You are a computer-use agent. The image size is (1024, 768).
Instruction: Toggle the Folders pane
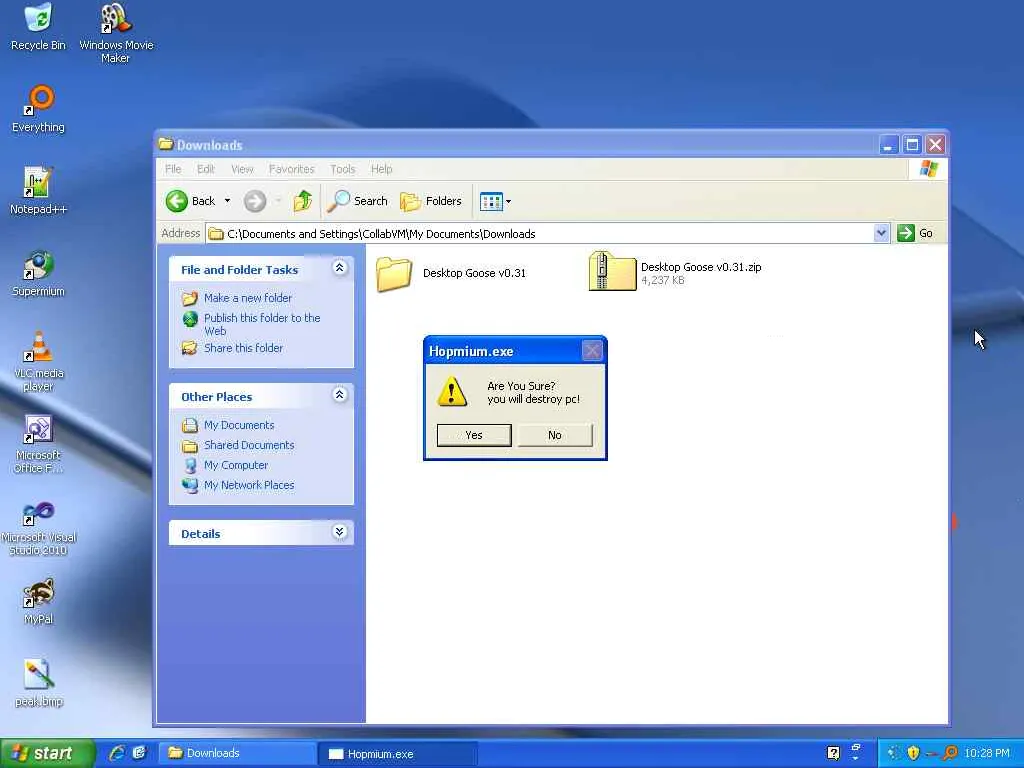click(431, 201)
